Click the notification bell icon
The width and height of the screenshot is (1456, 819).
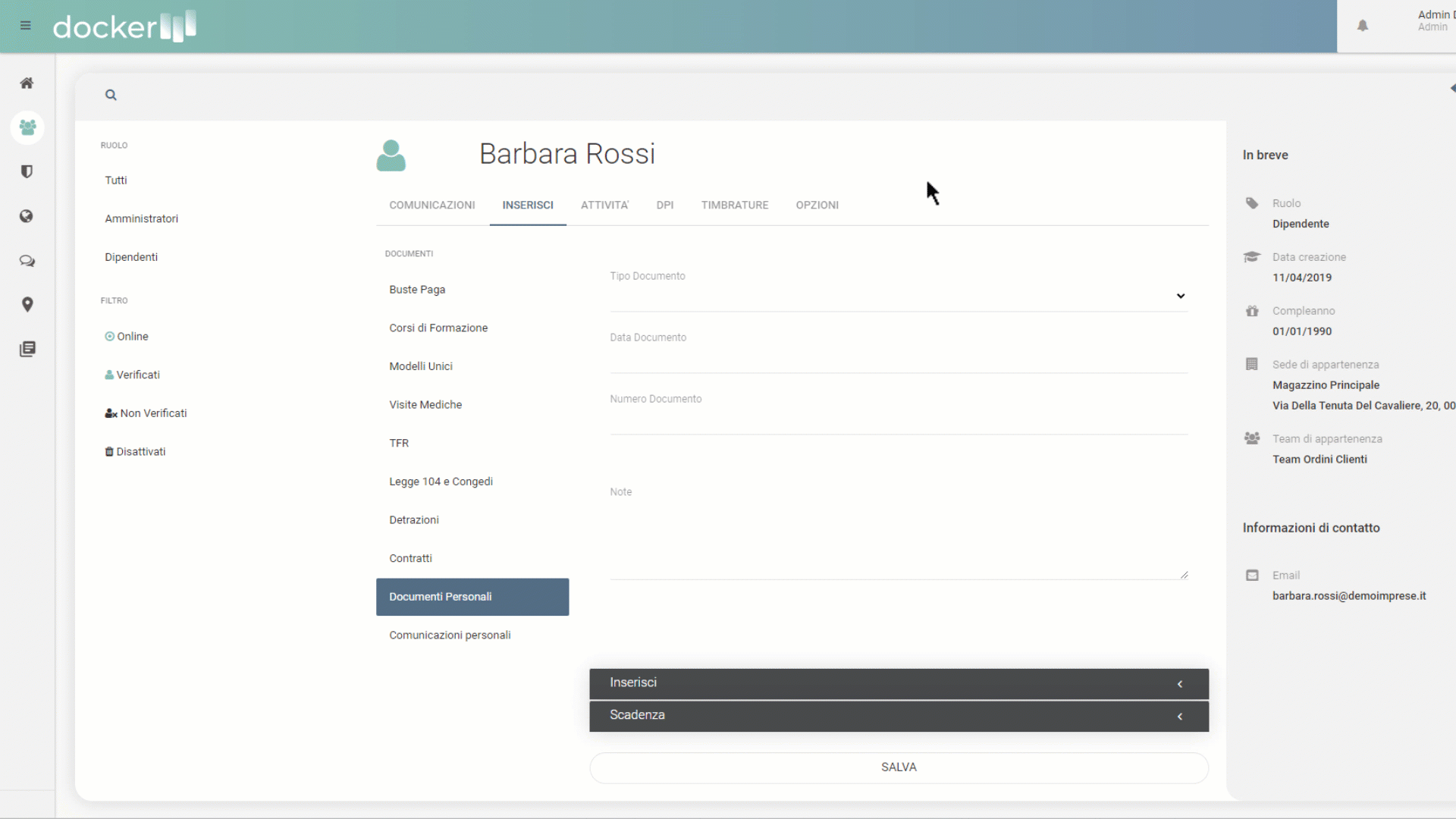coord(1362,26)
